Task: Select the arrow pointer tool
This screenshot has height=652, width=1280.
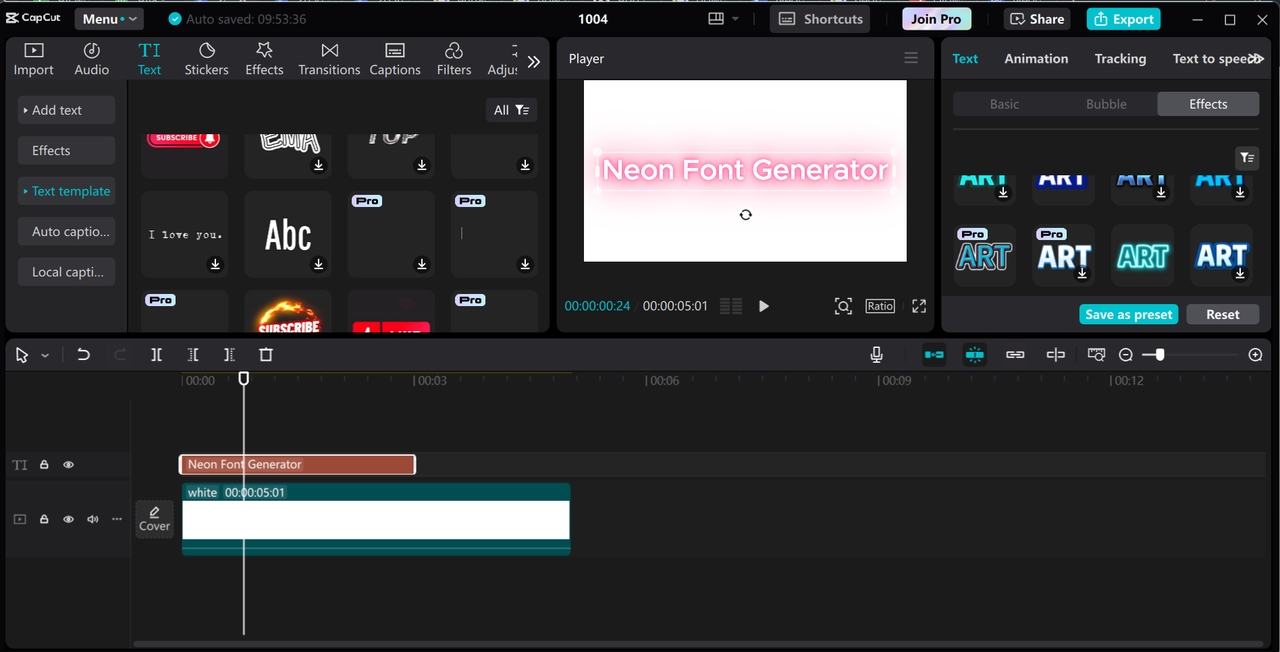Action: tap(22, 355)
